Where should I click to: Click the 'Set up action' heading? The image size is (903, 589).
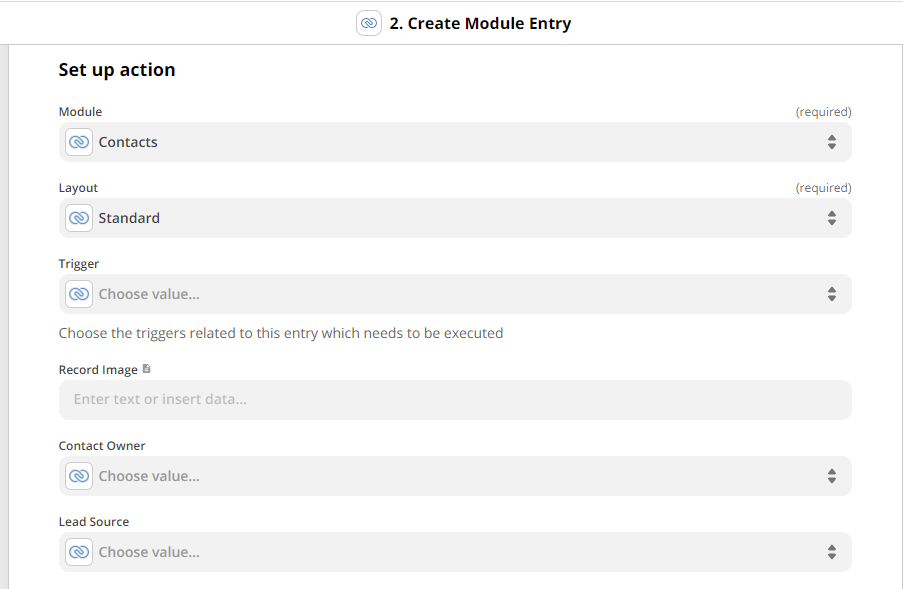coord(117,70)
